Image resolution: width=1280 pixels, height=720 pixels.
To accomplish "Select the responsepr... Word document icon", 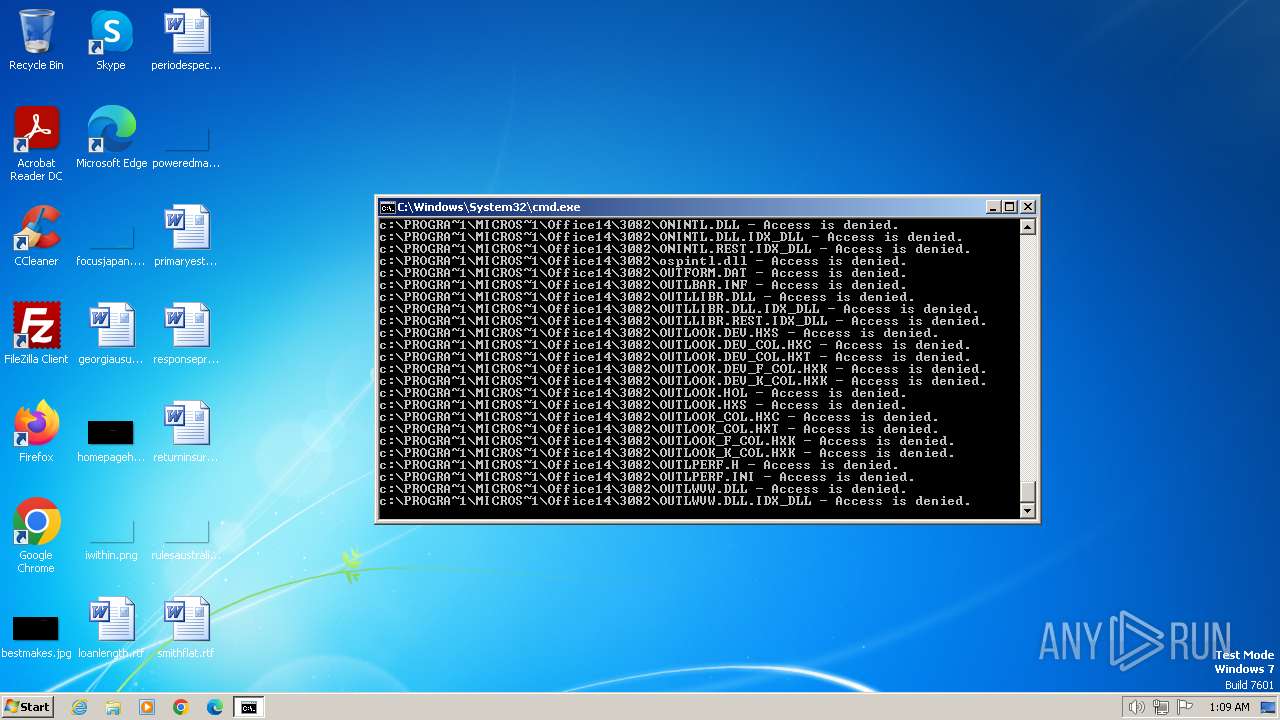I will (186, 334).
